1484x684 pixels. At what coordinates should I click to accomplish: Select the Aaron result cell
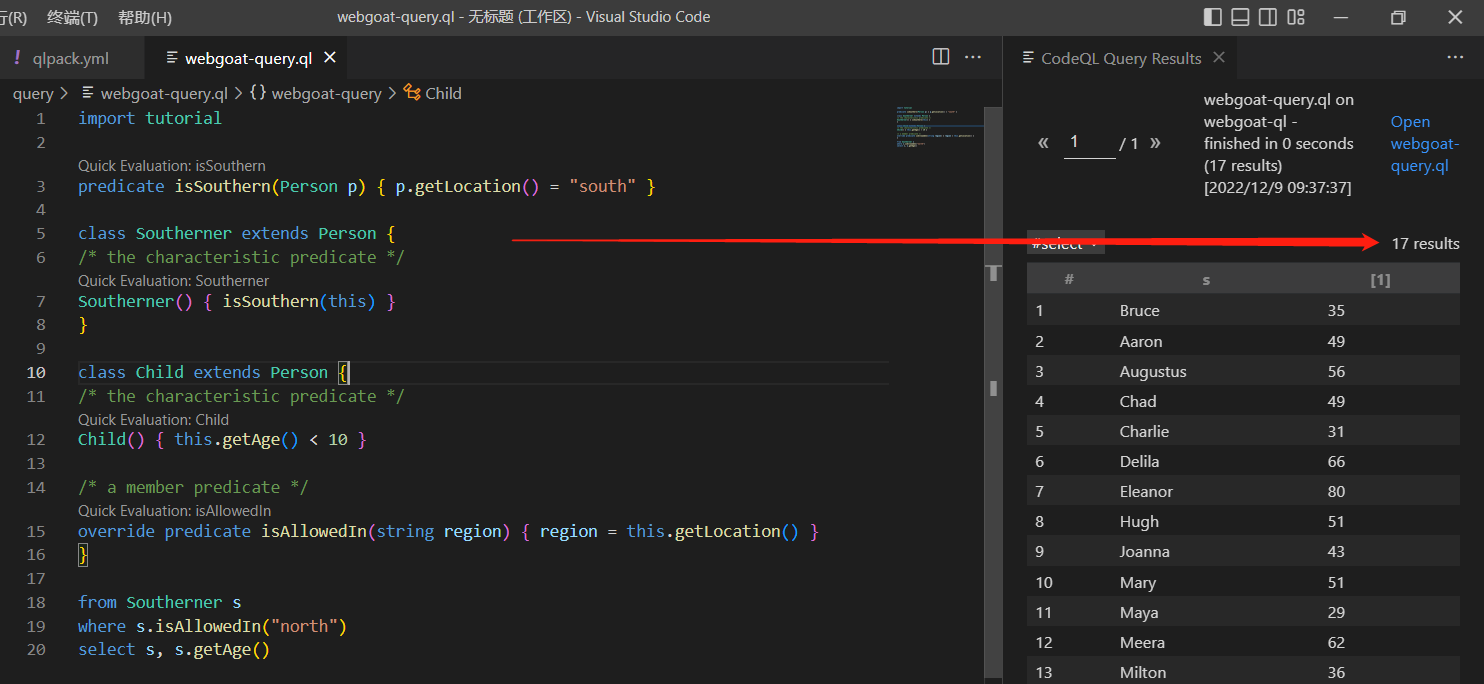1141,341
